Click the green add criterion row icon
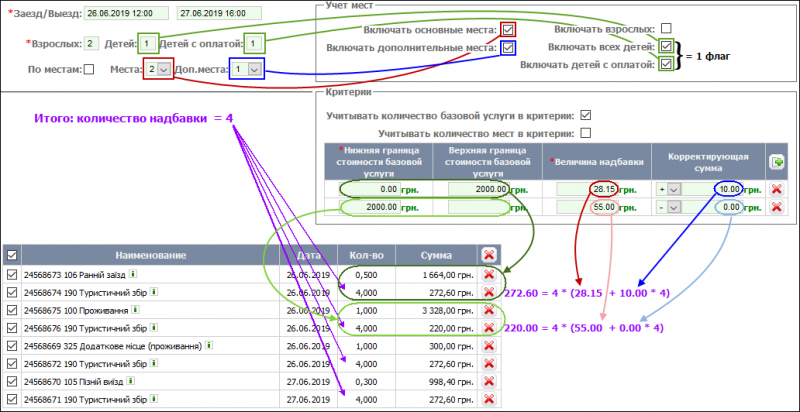 774,160
